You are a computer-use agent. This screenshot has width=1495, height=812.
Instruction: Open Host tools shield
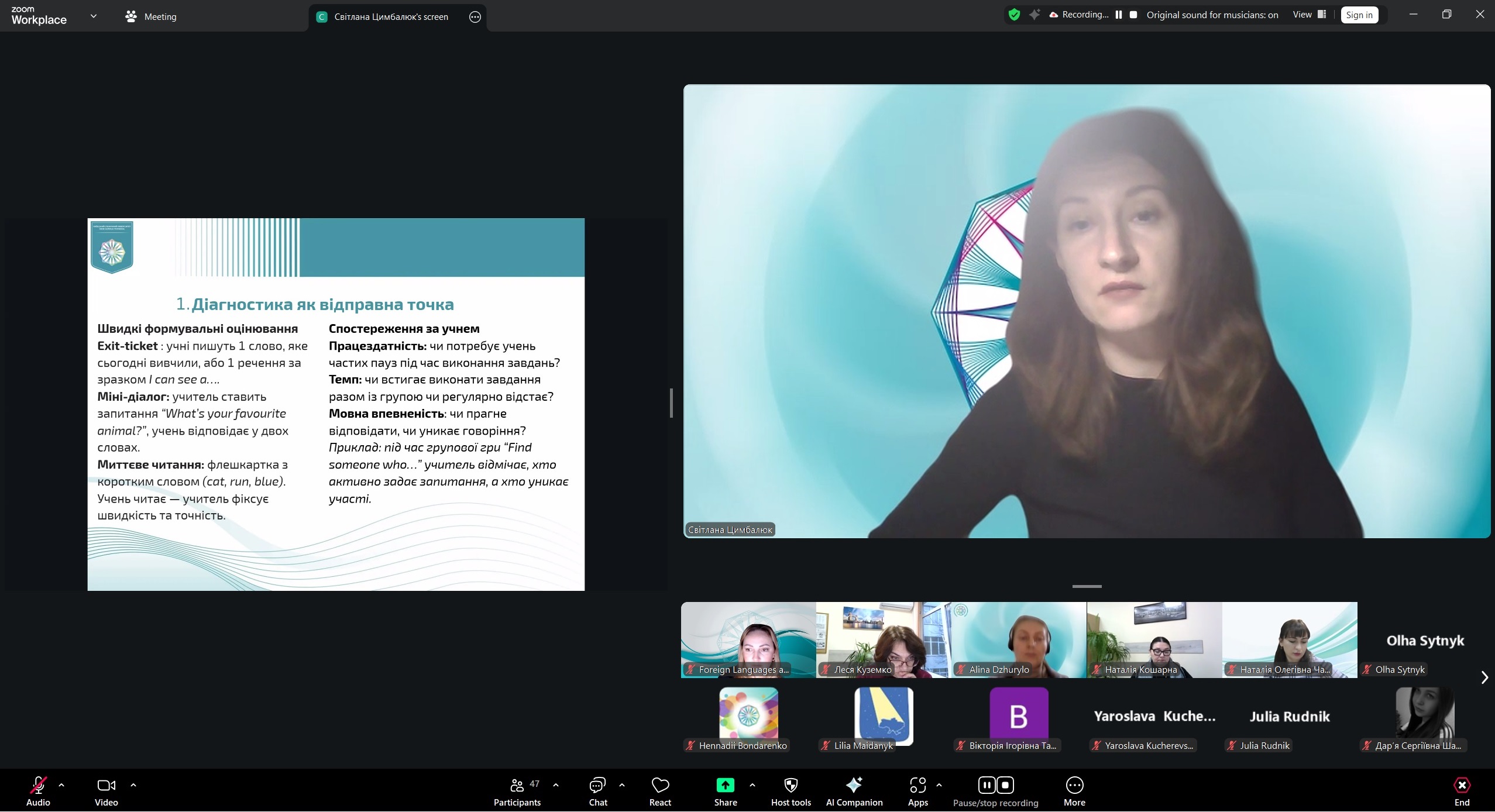pos(791,790)
